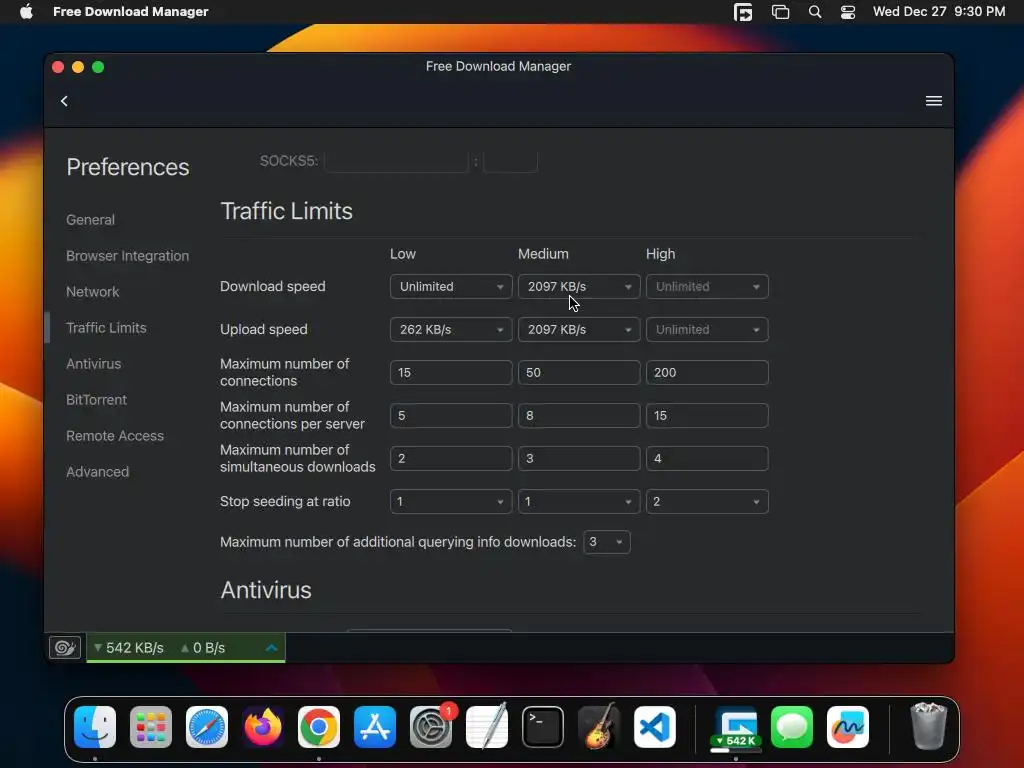This screenshot has width=1024, height=768.
Task: Open Low upload speed dropdown
Action: pyautogui.click(x=451, y=330)
